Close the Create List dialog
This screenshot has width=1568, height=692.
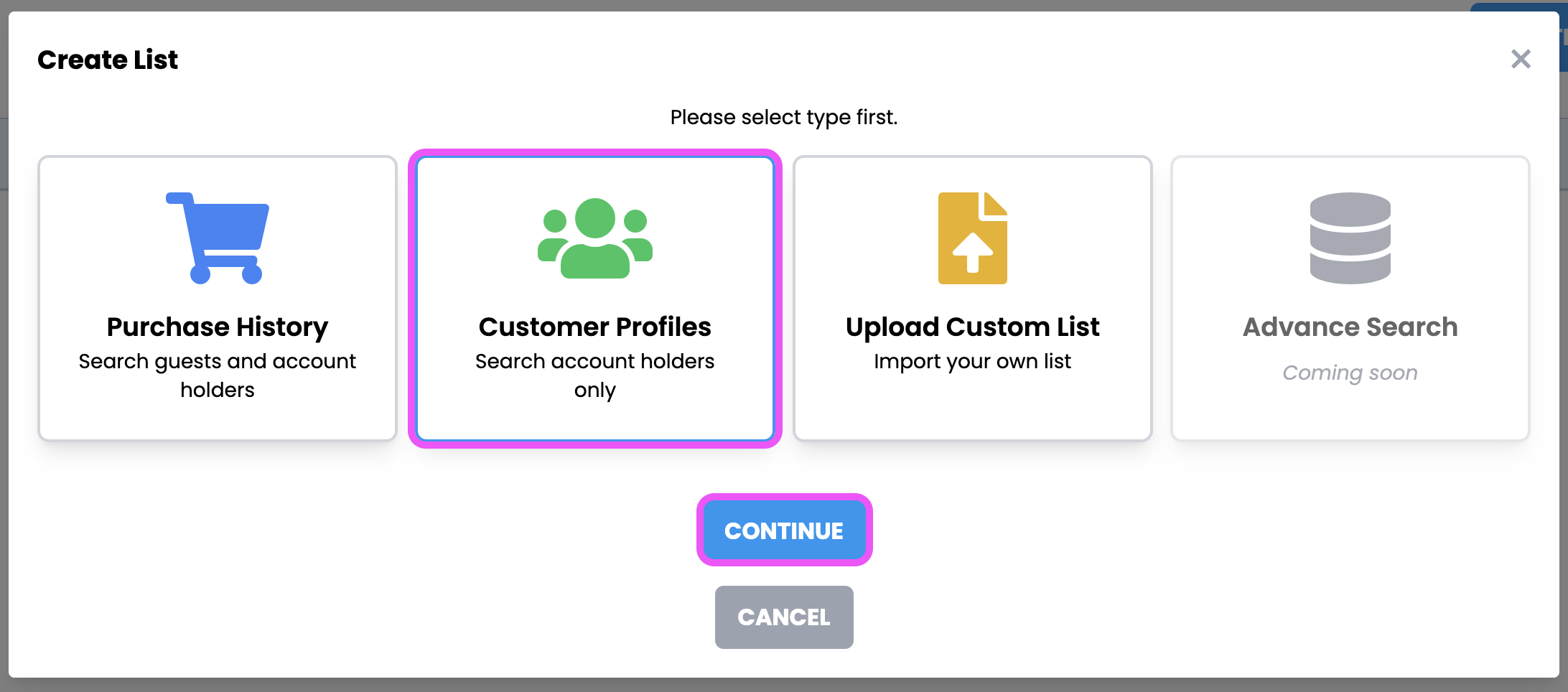(x=1521, y=59)
